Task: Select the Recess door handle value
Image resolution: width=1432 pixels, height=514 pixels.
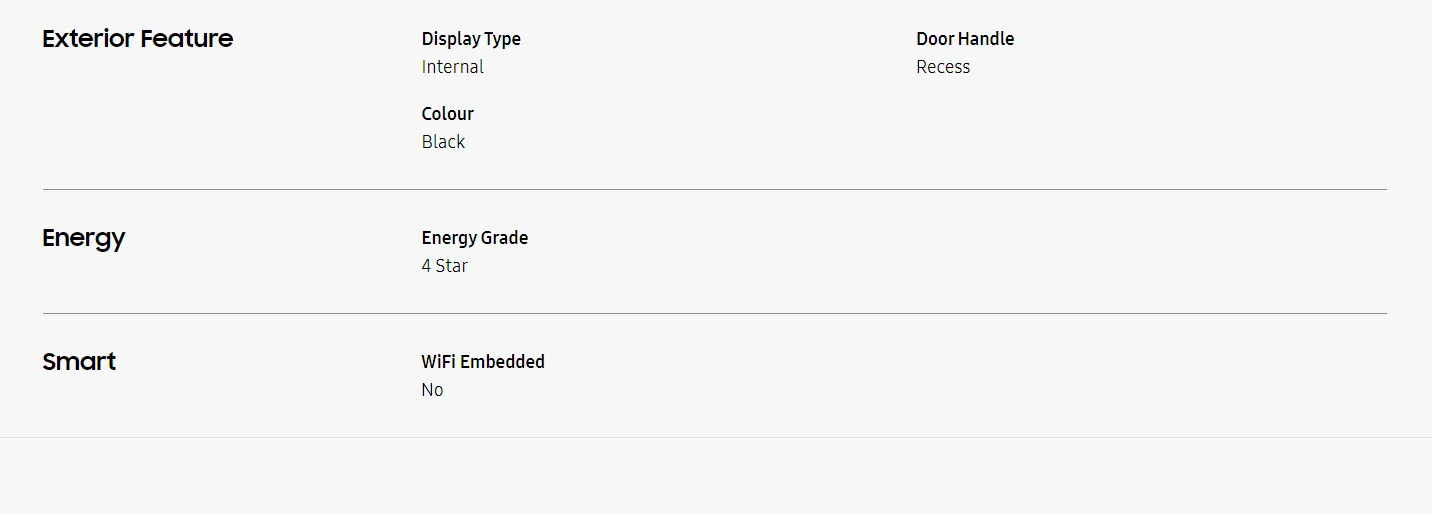Action: [x=943, y=67]
